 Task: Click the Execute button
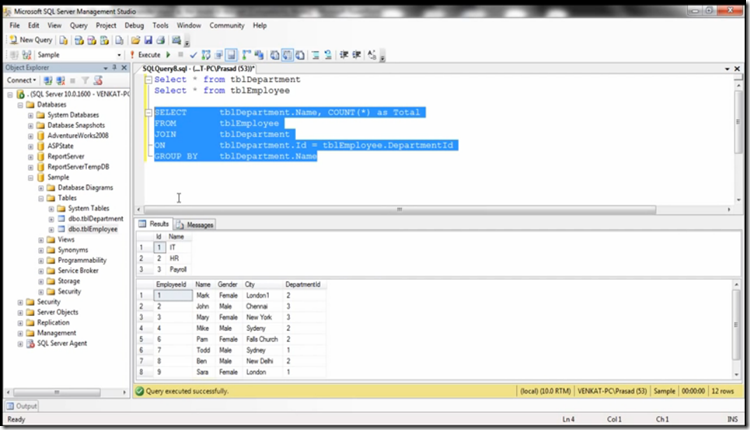click(x=146, y=55)
